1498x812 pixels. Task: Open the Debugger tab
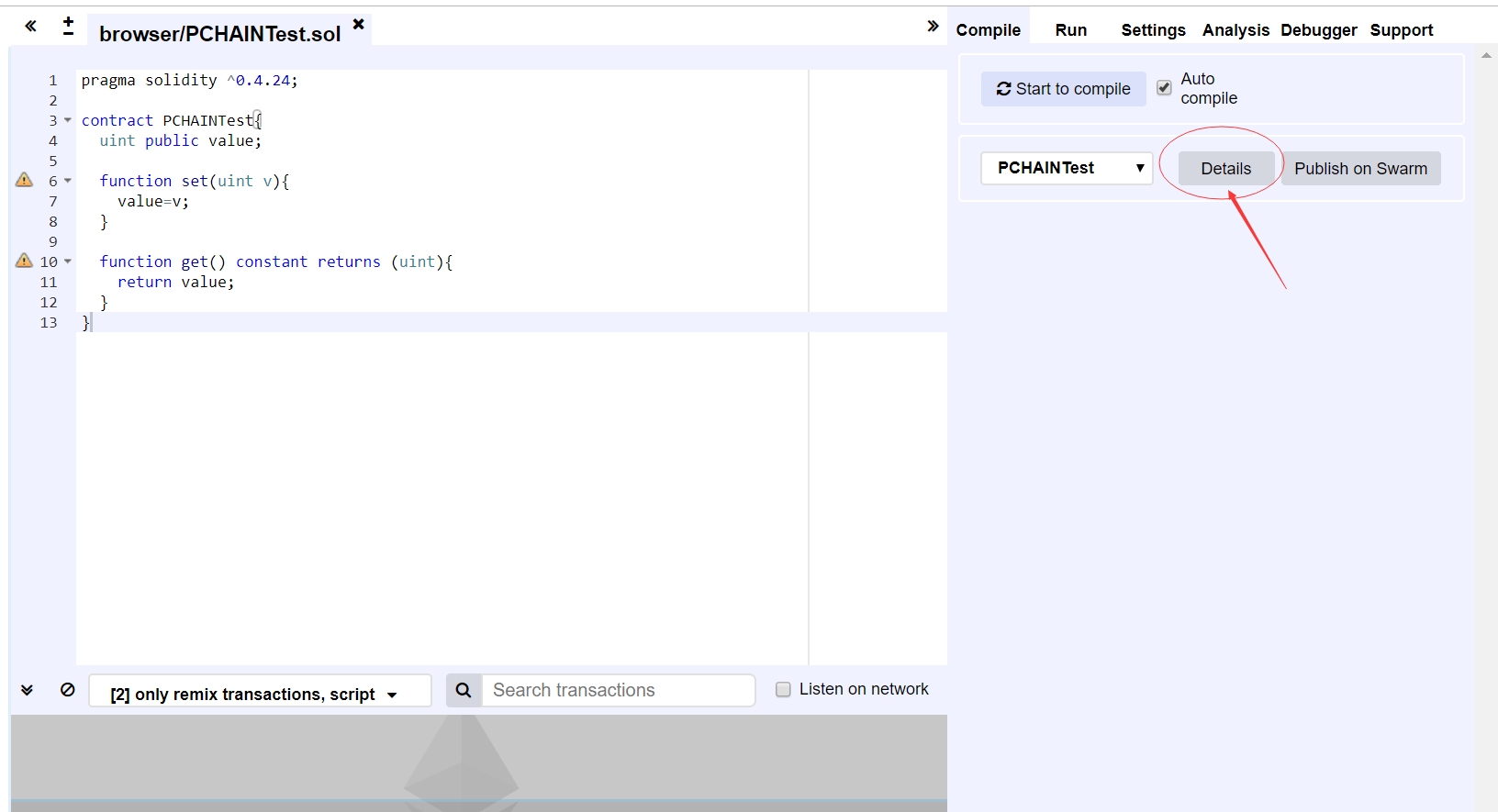point(1318,30)
